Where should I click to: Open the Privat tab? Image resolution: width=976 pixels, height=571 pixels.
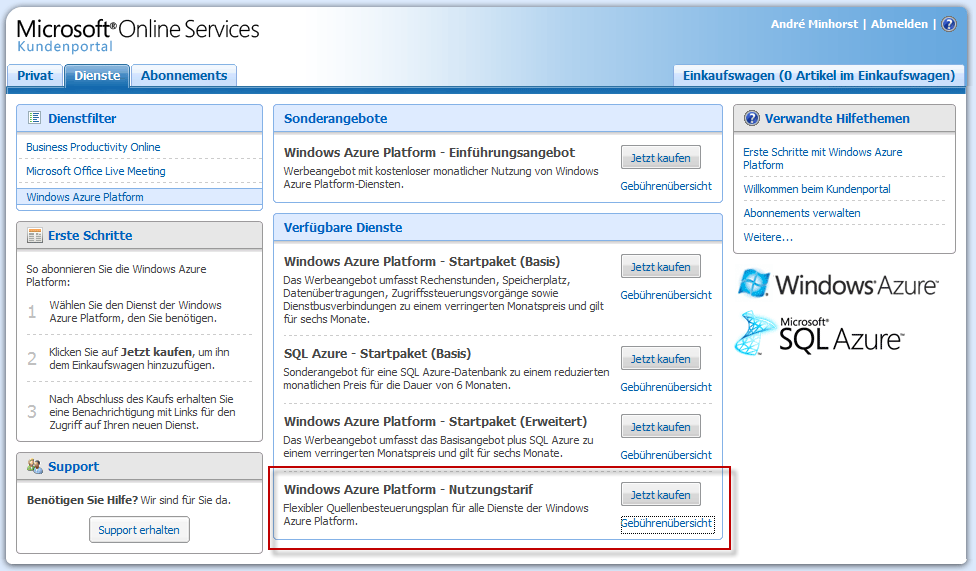35,75
